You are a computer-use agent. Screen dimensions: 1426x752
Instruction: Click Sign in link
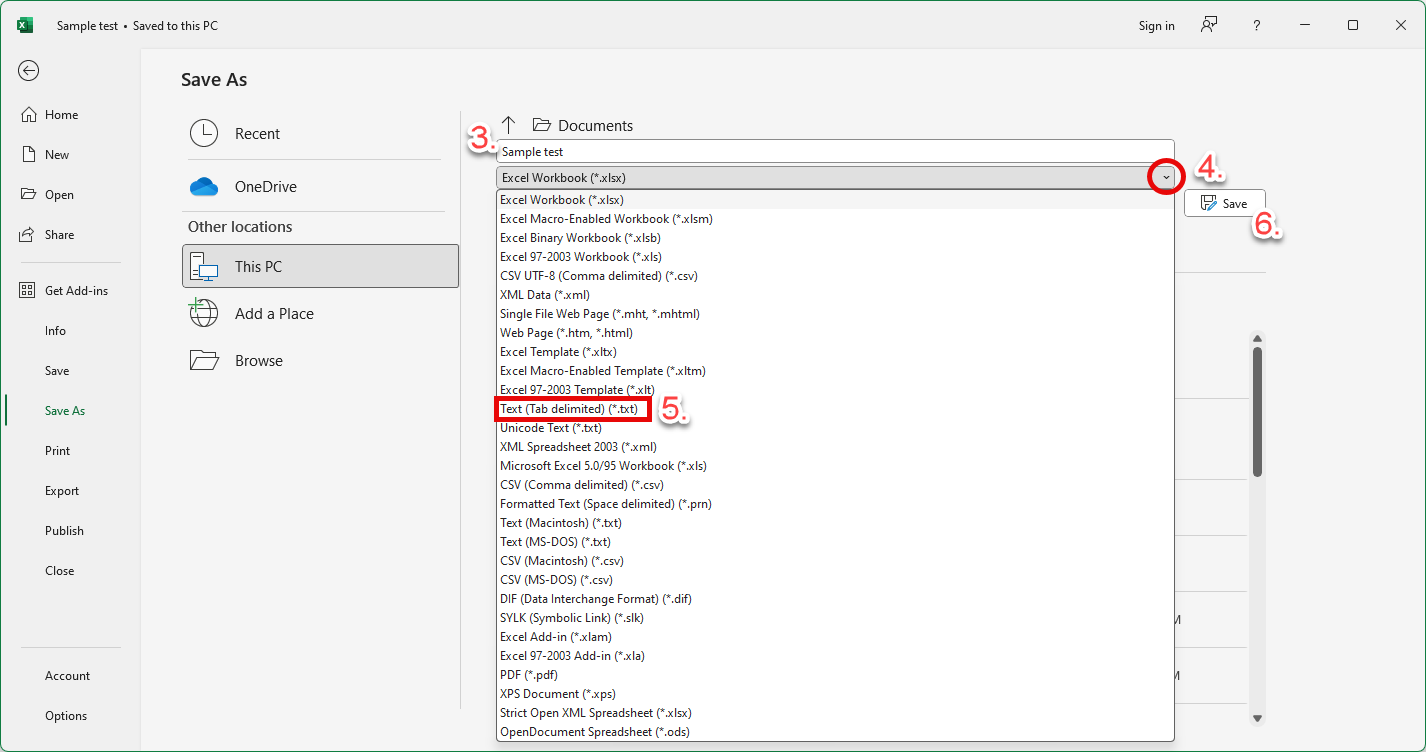point(1156,26)
